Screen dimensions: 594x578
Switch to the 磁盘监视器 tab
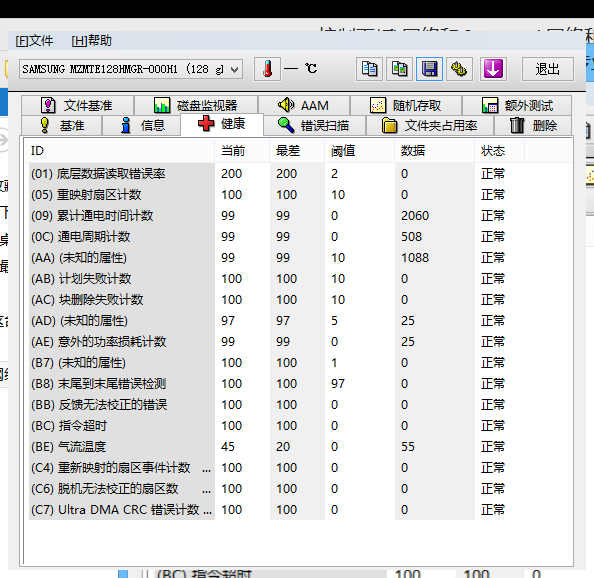[196, 105]
